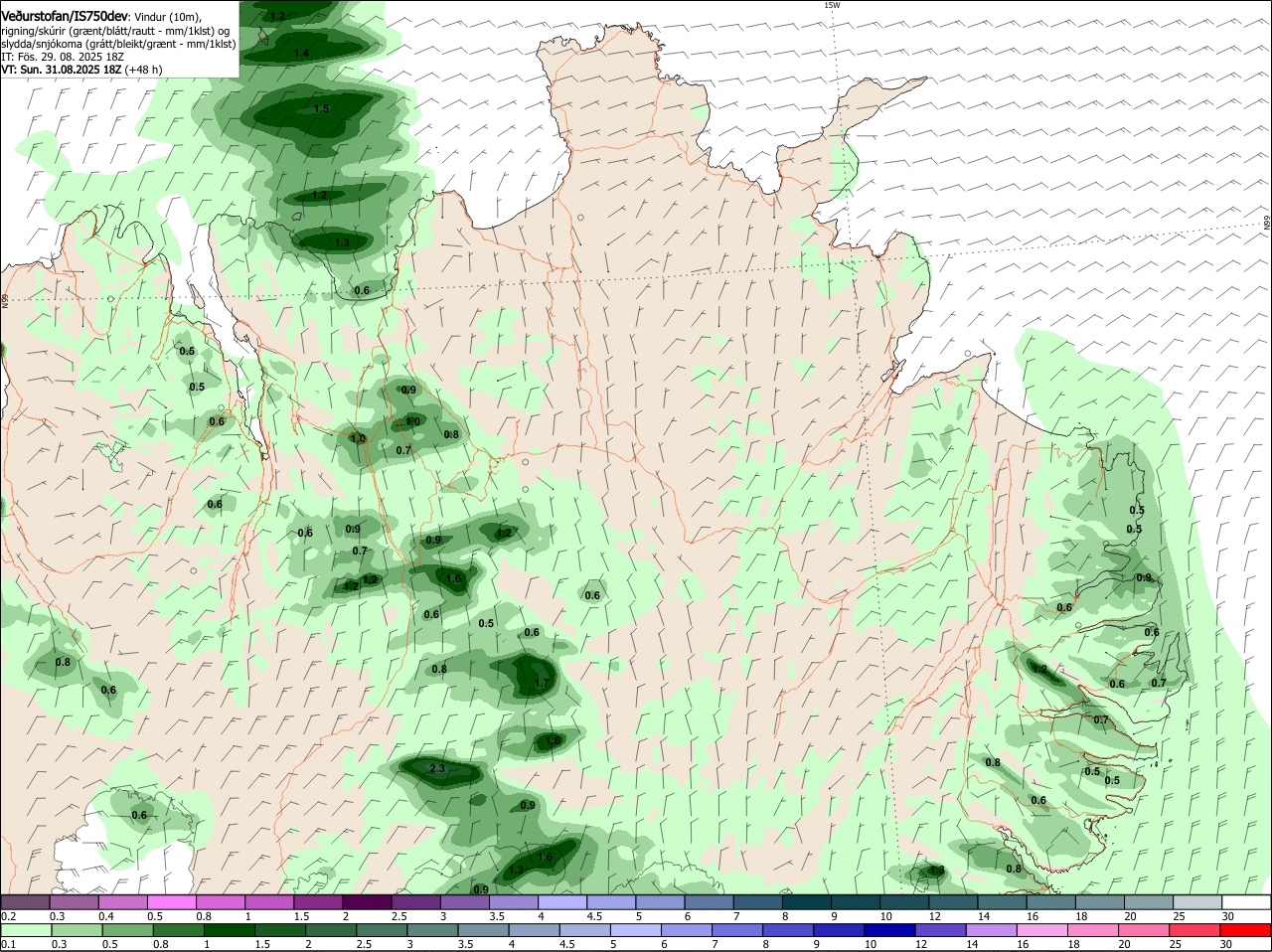
Task: Click the 0.2 label in the snow legend
Action: [x=8, y=916]
